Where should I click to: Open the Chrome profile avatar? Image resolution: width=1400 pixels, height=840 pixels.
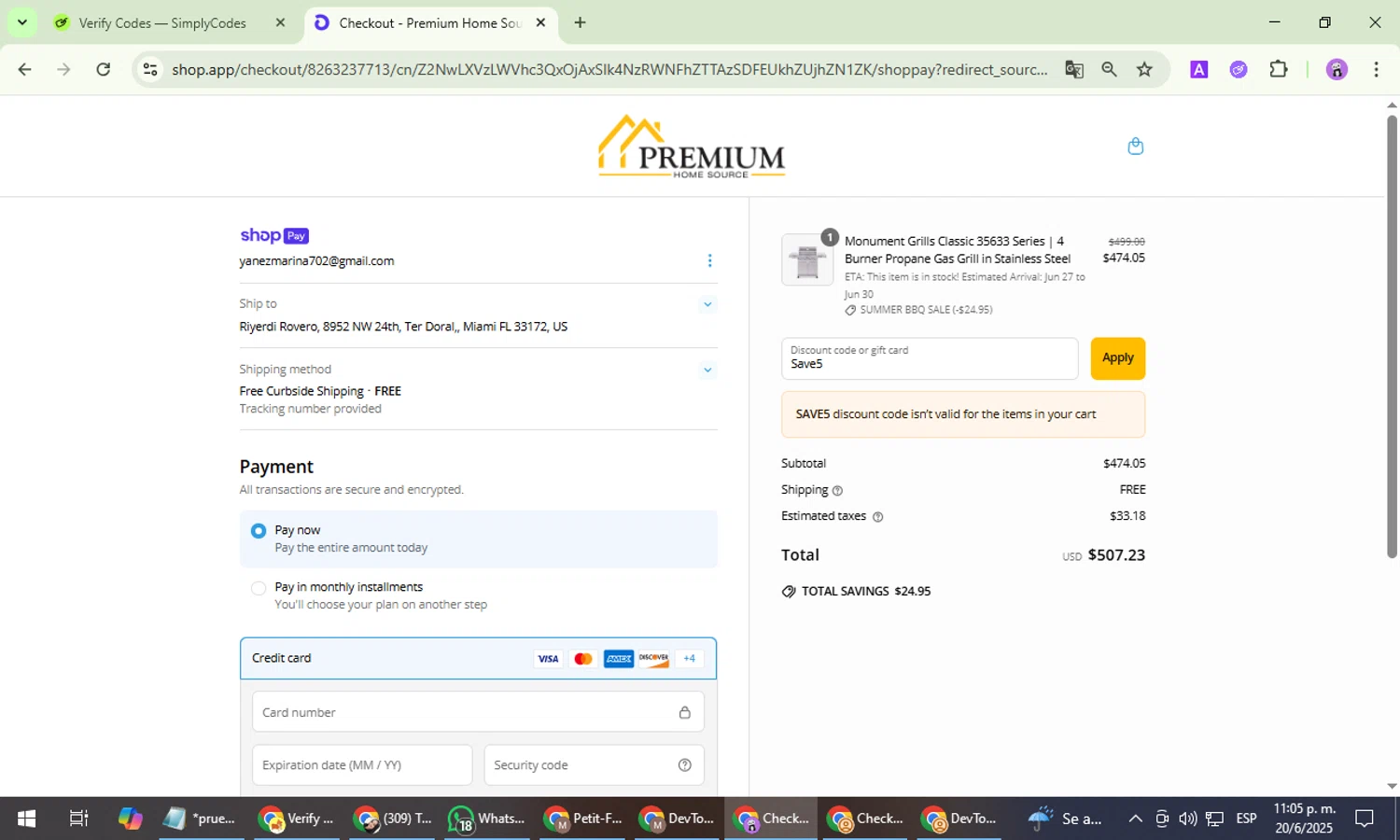coord(1337,69)
